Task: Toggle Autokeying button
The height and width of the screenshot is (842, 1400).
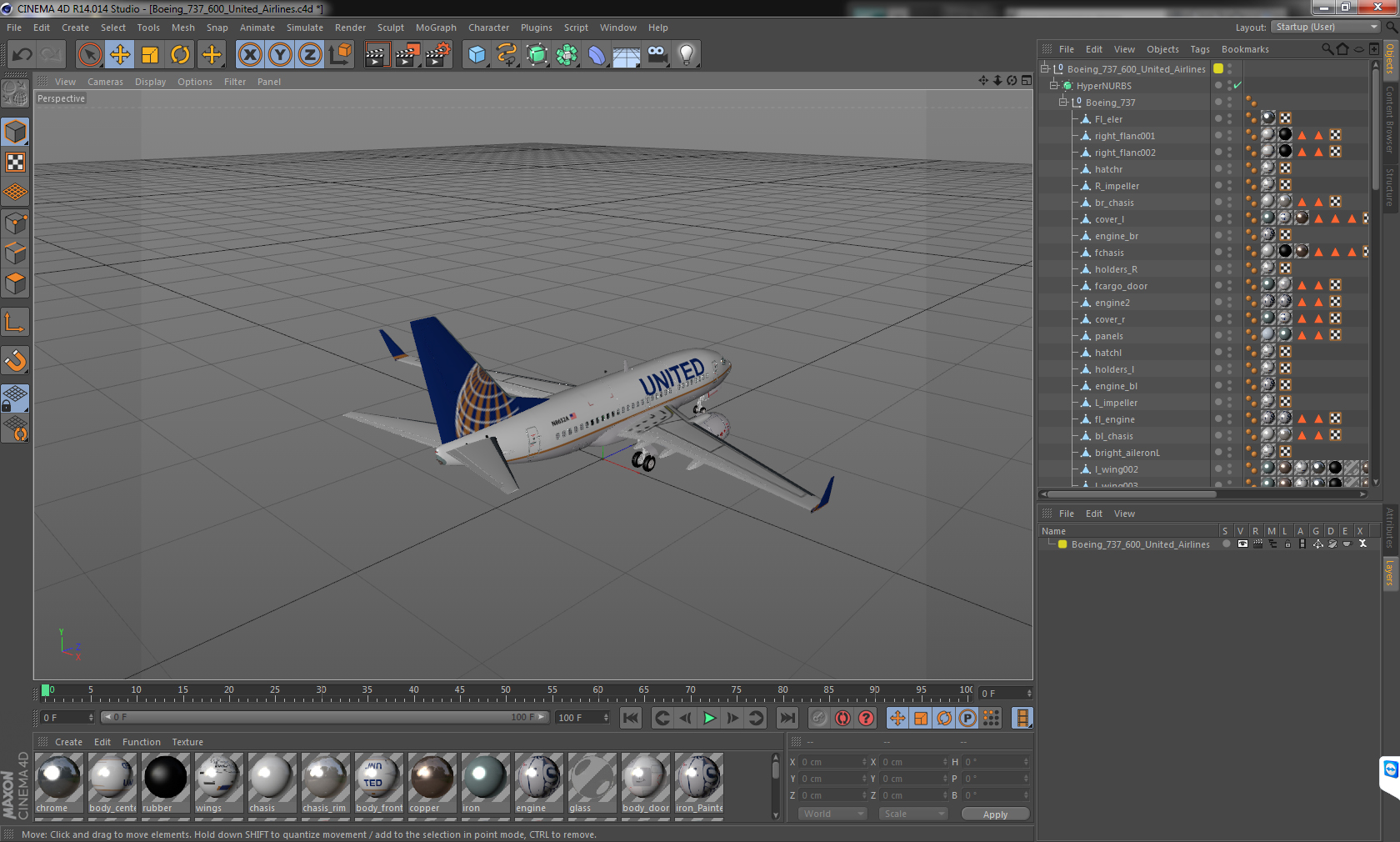Action: coord(842,718)
